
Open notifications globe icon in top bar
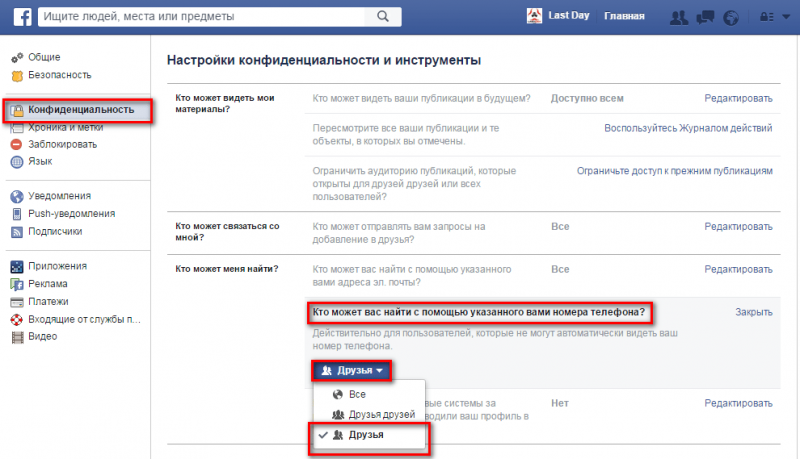(x=731, y=18)
